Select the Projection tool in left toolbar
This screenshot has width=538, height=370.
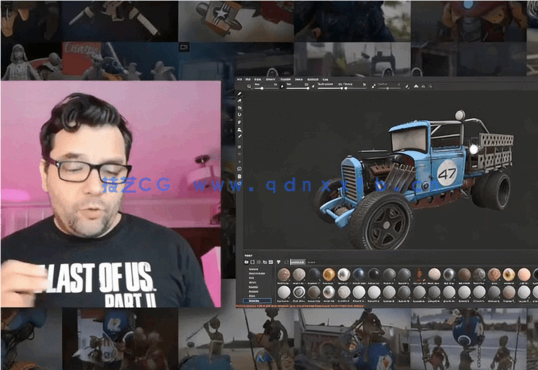(x=239, y=108)
